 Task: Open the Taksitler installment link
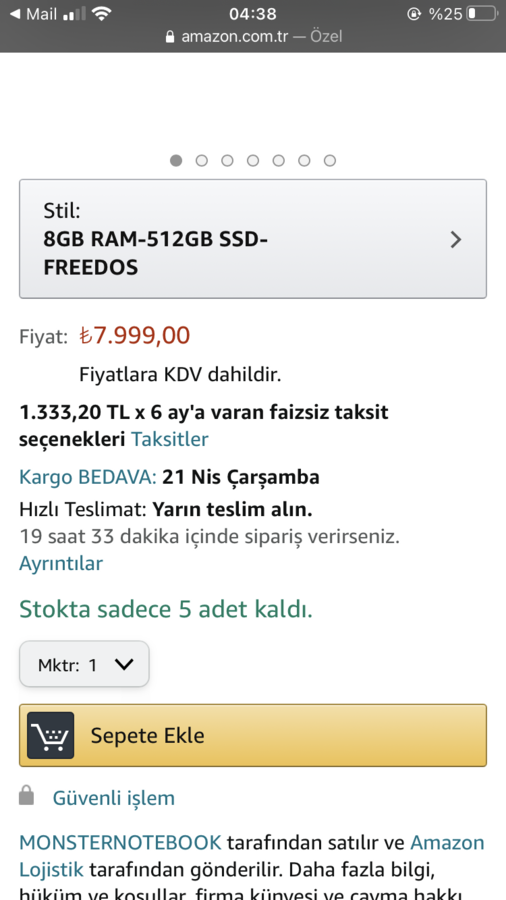(x=170, y=439)
